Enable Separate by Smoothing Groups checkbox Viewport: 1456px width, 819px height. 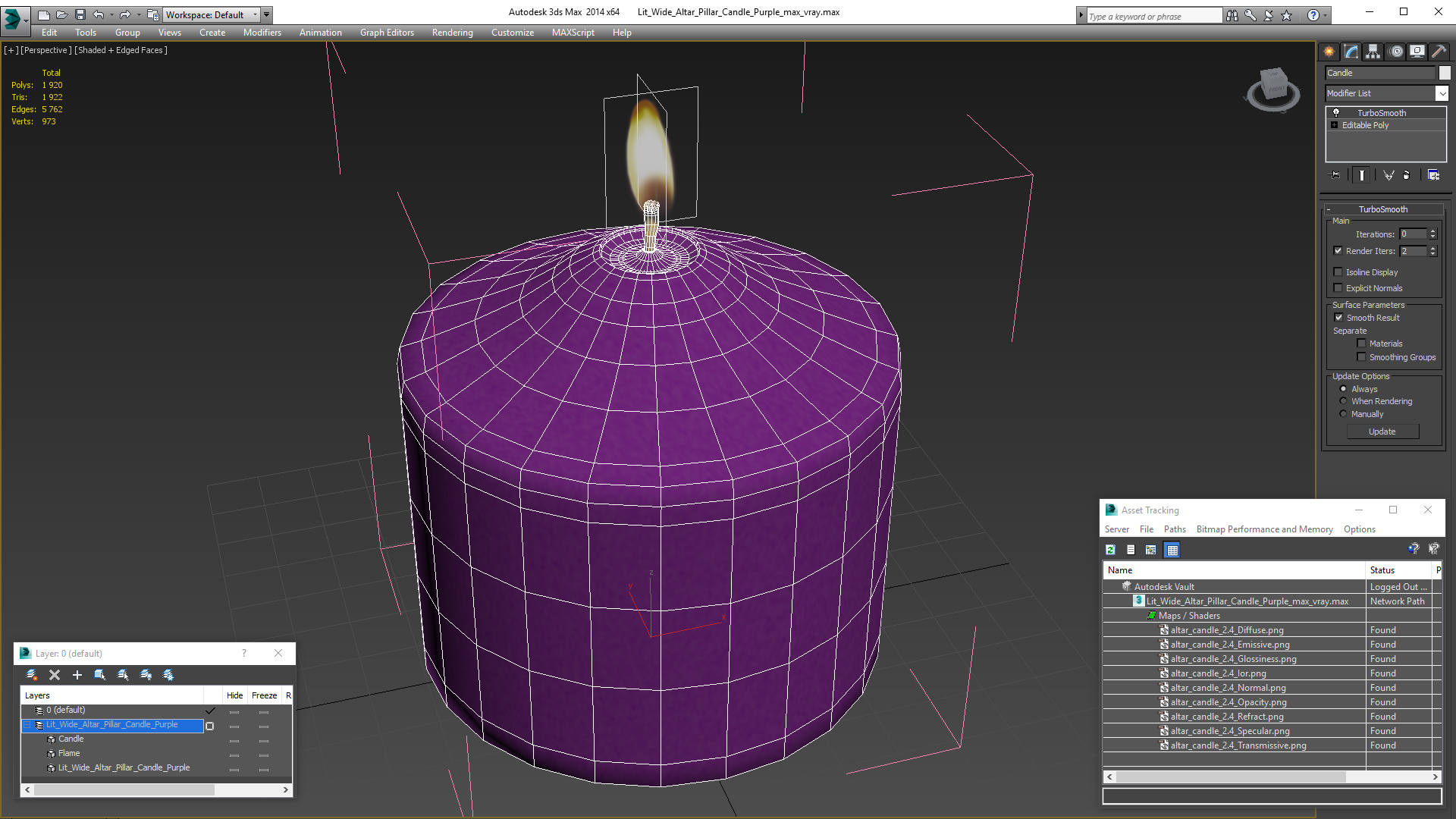tap(1361, 357)
